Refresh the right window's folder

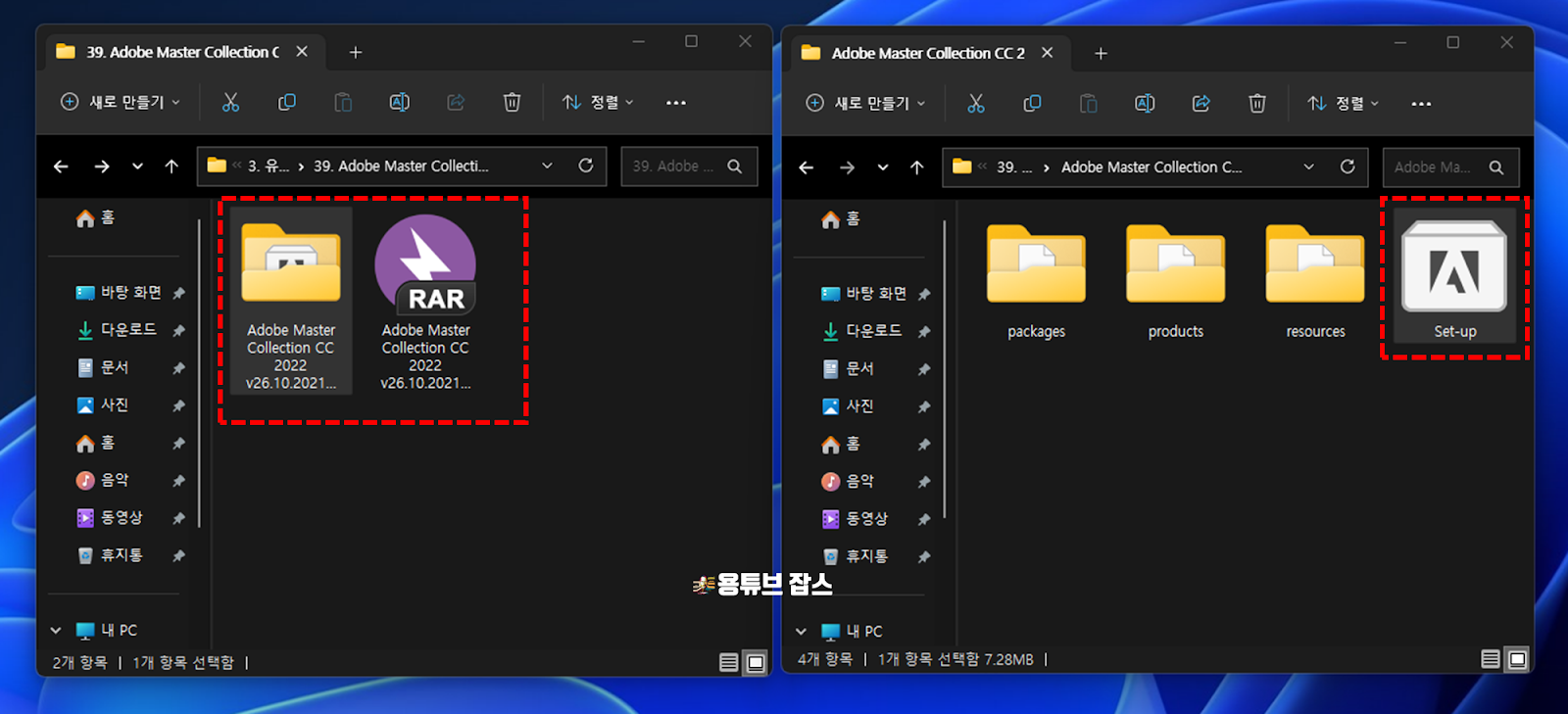[x=1347, y=167]
